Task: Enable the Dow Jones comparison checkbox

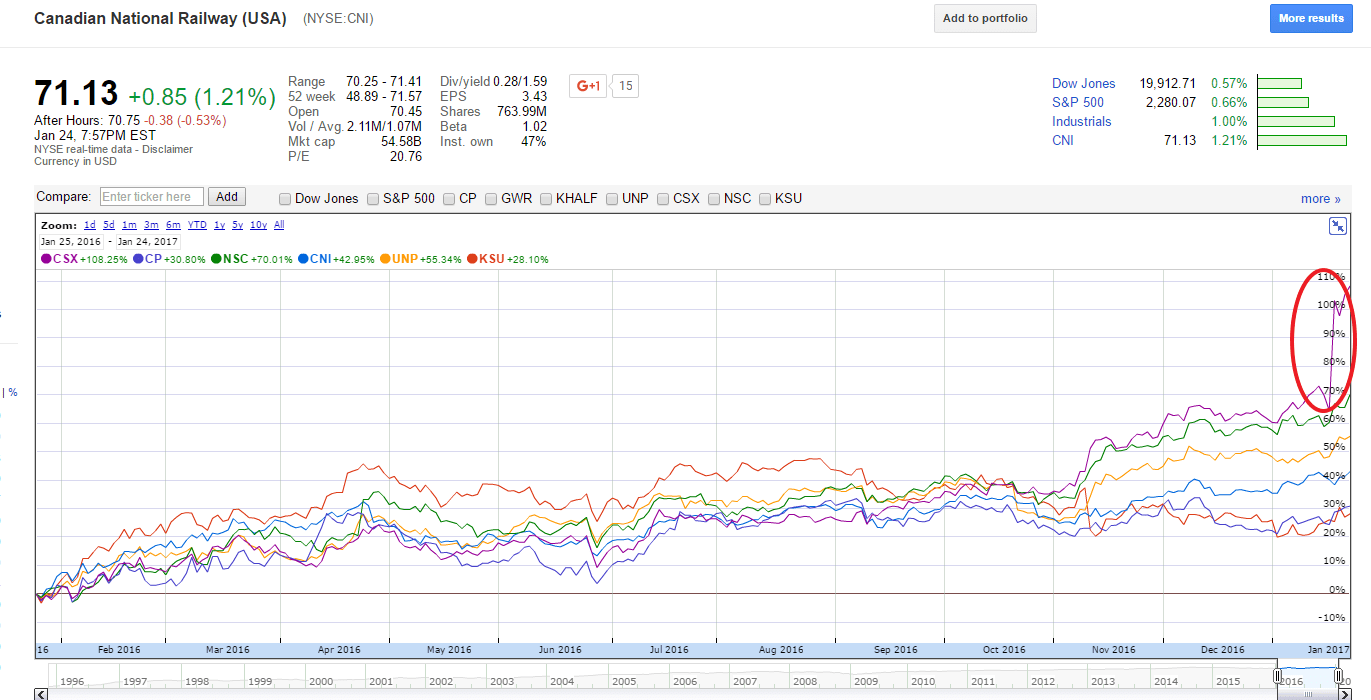Action: (x=286, y=199)
